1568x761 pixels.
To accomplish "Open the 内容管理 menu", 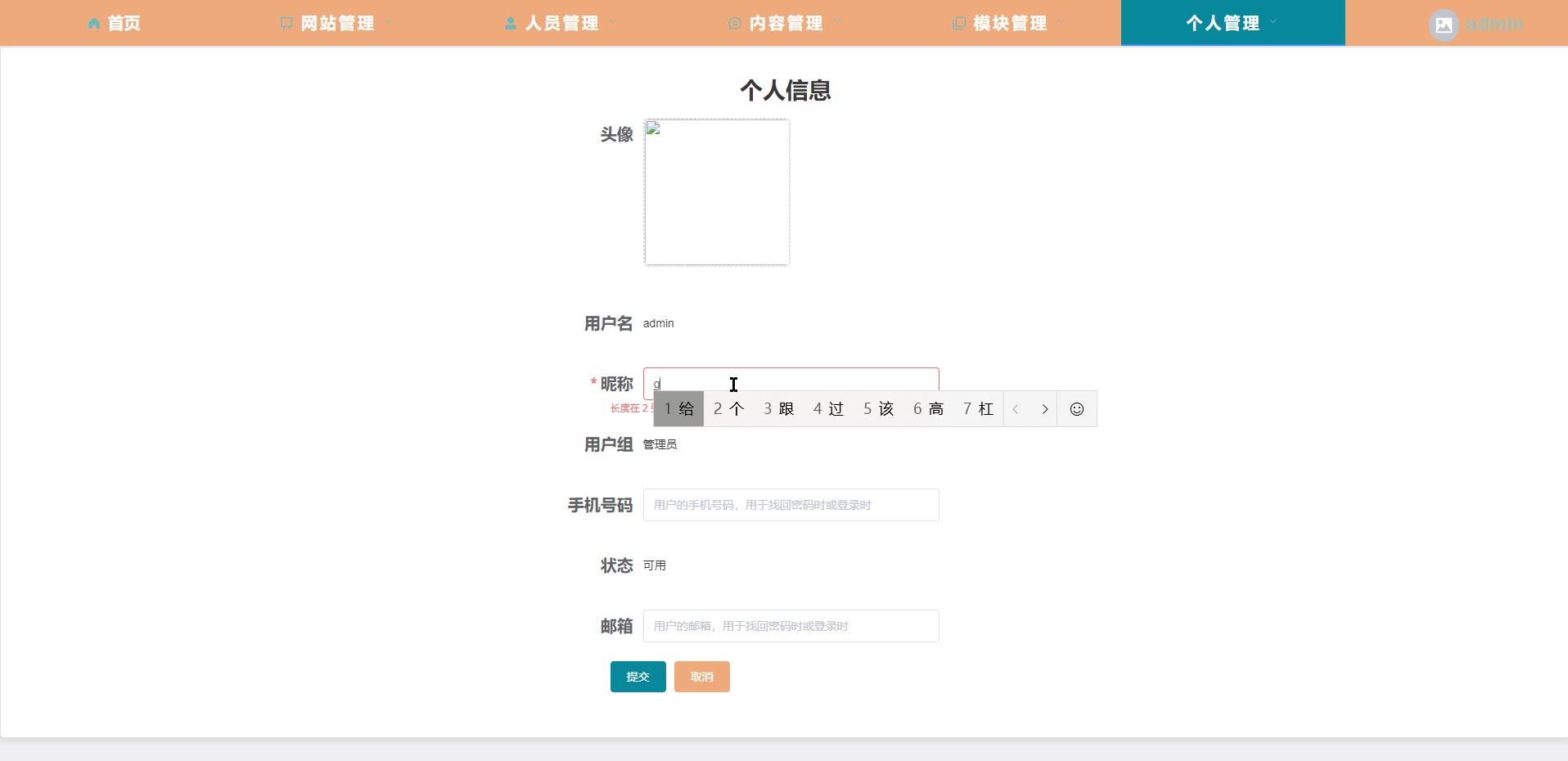I will tap(785, 23).
